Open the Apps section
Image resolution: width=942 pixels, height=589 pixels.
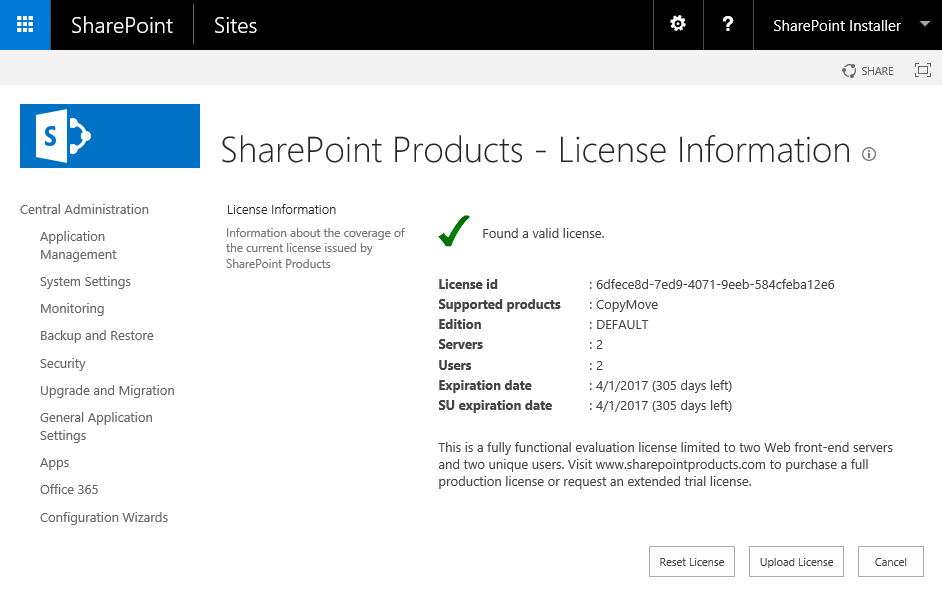tap(54, 462)
